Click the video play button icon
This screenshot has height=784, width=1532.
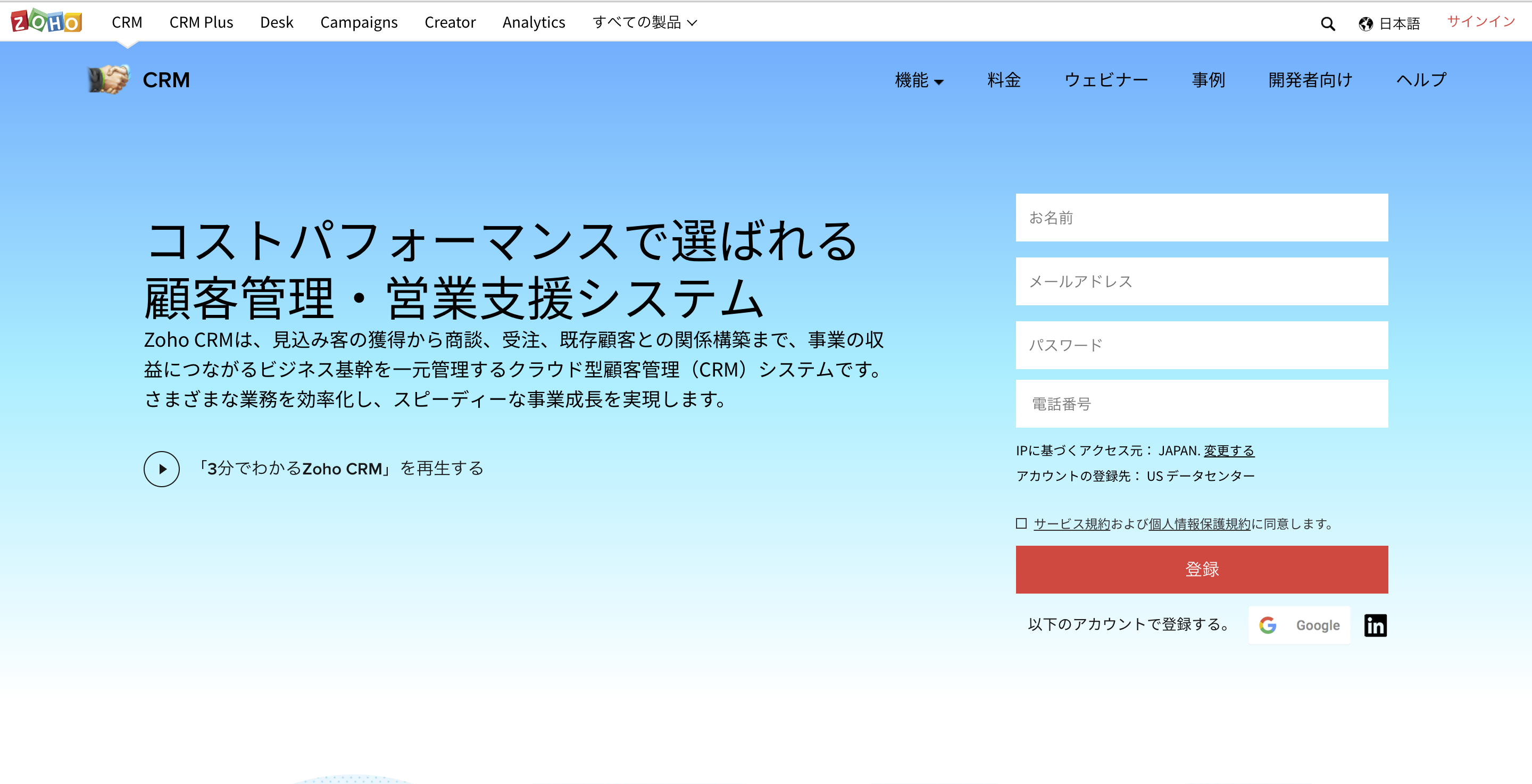click(x=162, y=467)
